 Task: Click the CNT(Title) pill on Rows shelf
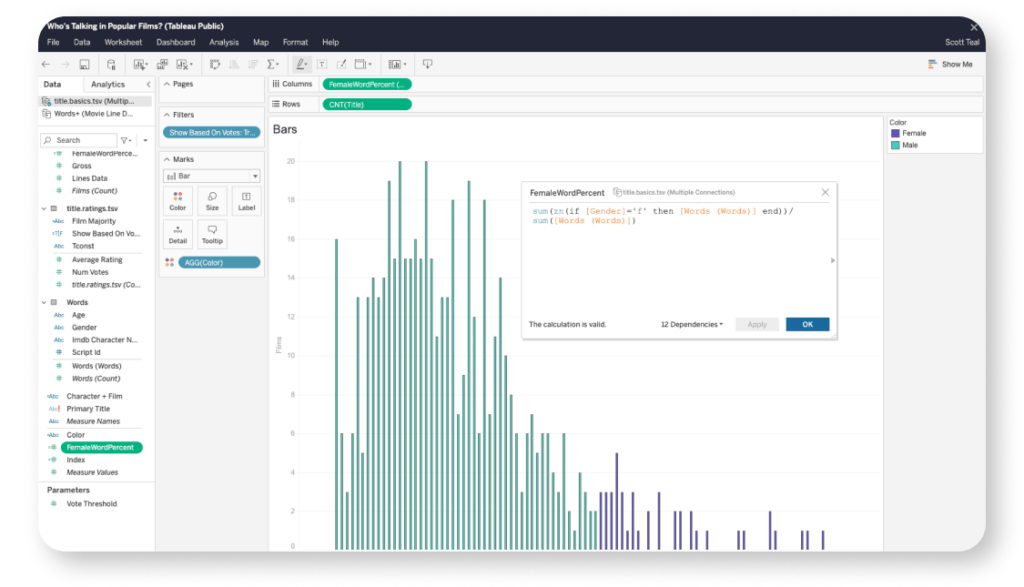click(367, 104)
